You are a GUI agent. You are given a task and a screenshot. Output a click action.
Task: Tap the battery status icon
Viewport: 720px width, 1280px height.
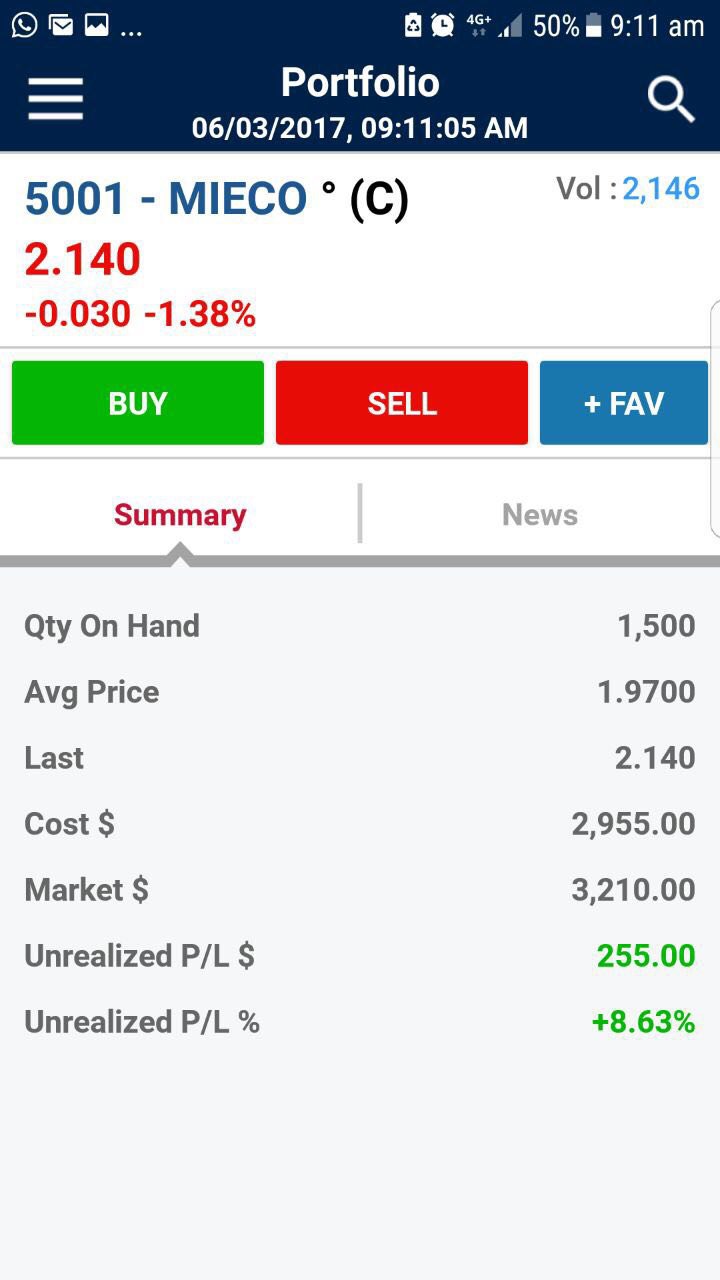(594, 26)
